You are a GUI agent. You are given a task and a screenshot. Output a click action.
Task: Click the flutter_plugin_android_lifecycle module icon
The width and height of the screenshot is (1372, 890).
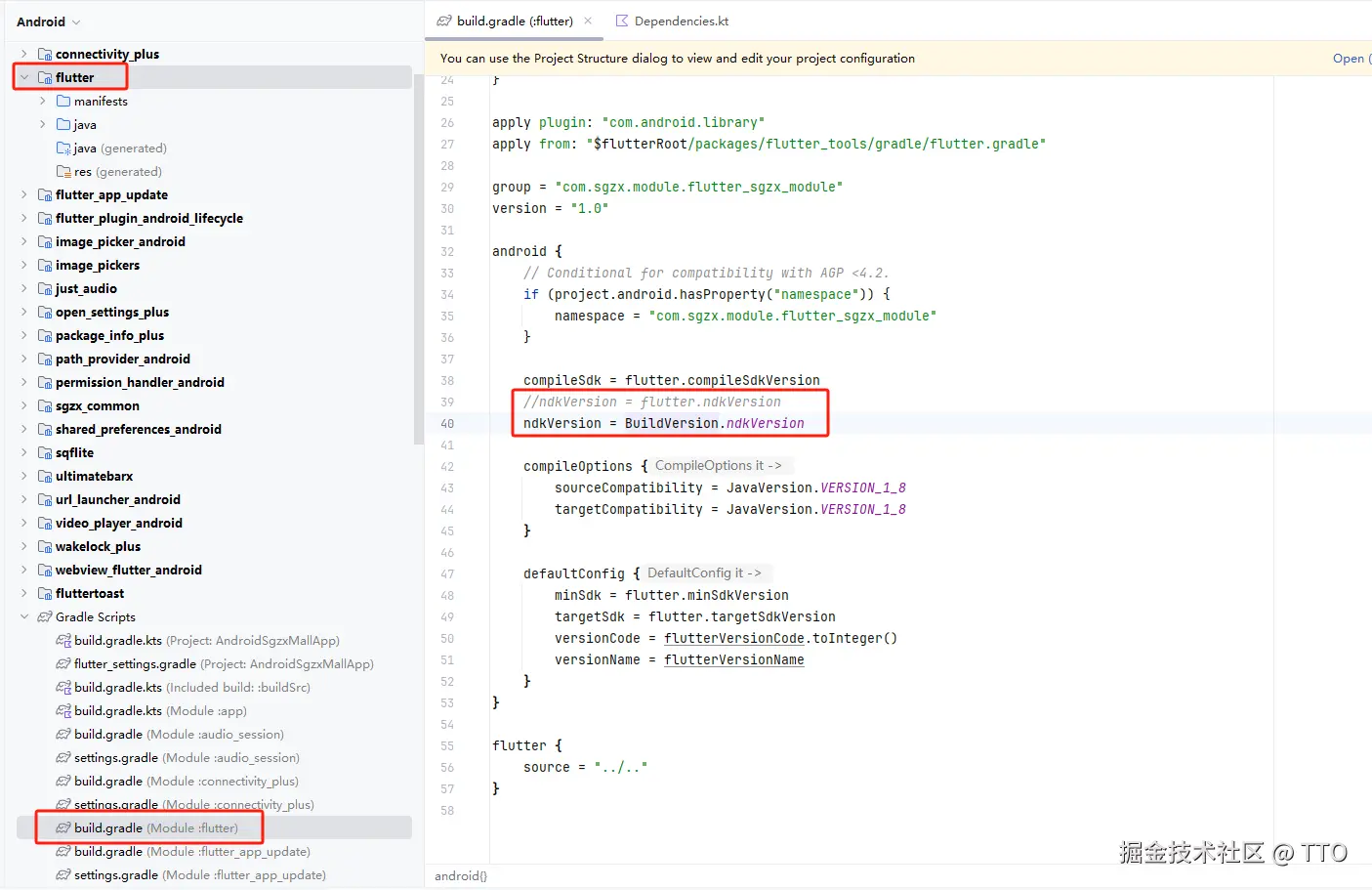pos(45,218)
